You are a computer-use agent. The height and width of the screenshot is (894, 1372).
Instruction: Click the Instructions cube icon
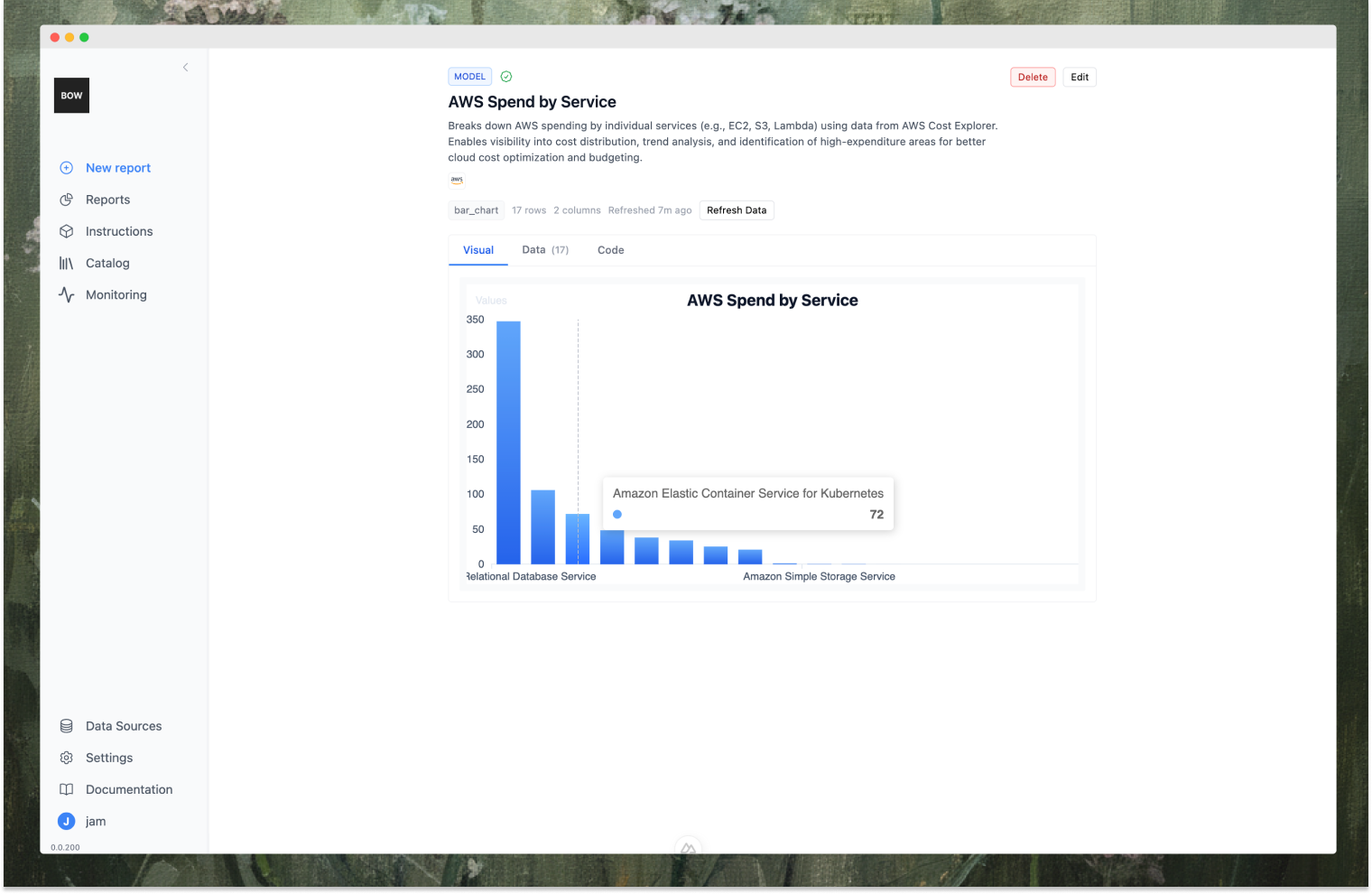tap(66, 231)
